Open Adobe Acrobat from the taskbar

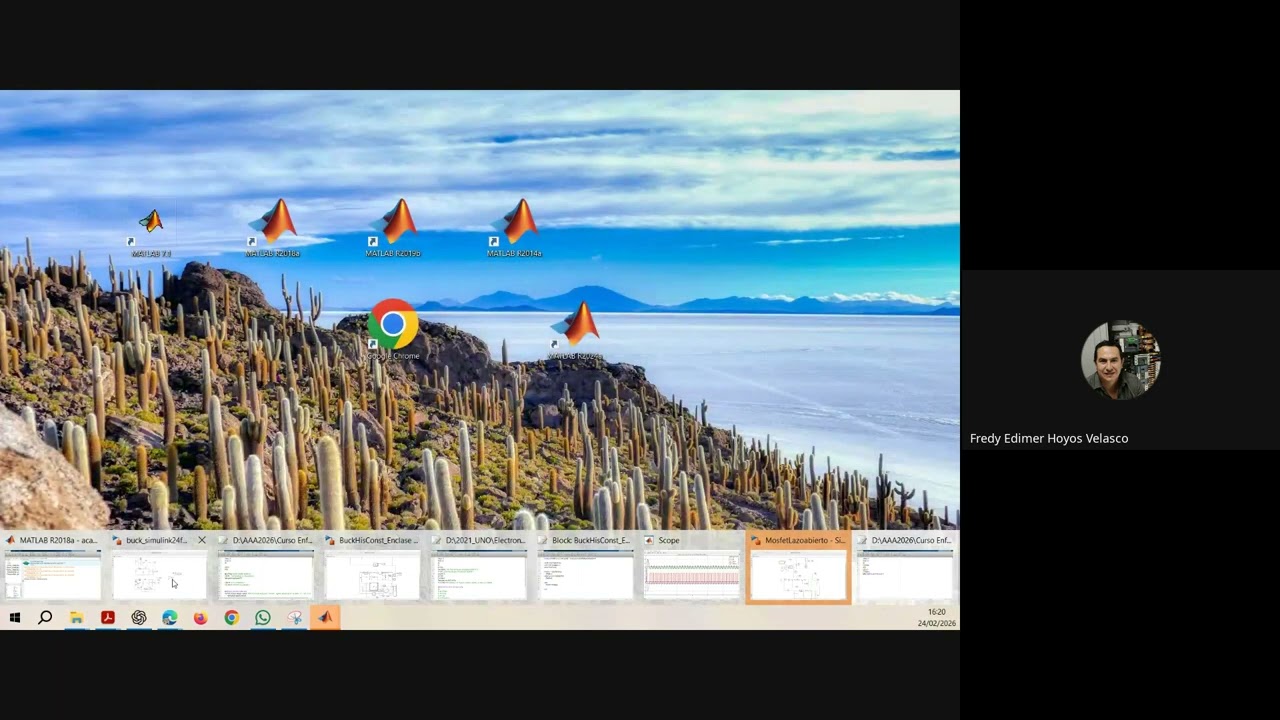click(107, 618)
